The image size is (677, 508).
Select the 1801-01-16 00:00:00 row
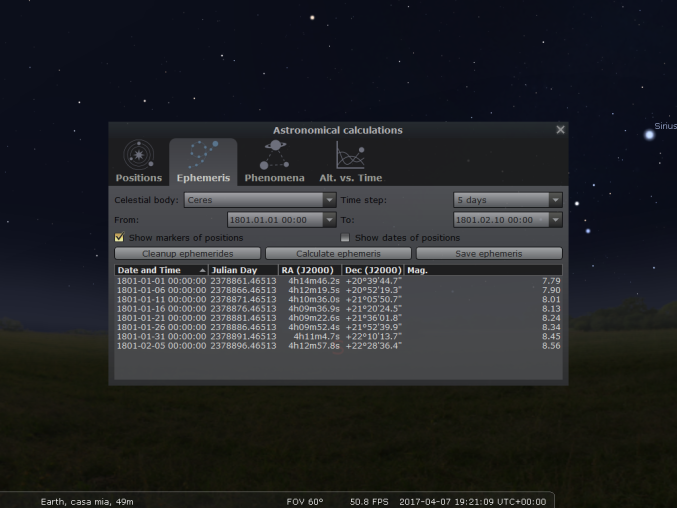pyautogui.click(x=338, y=309)
